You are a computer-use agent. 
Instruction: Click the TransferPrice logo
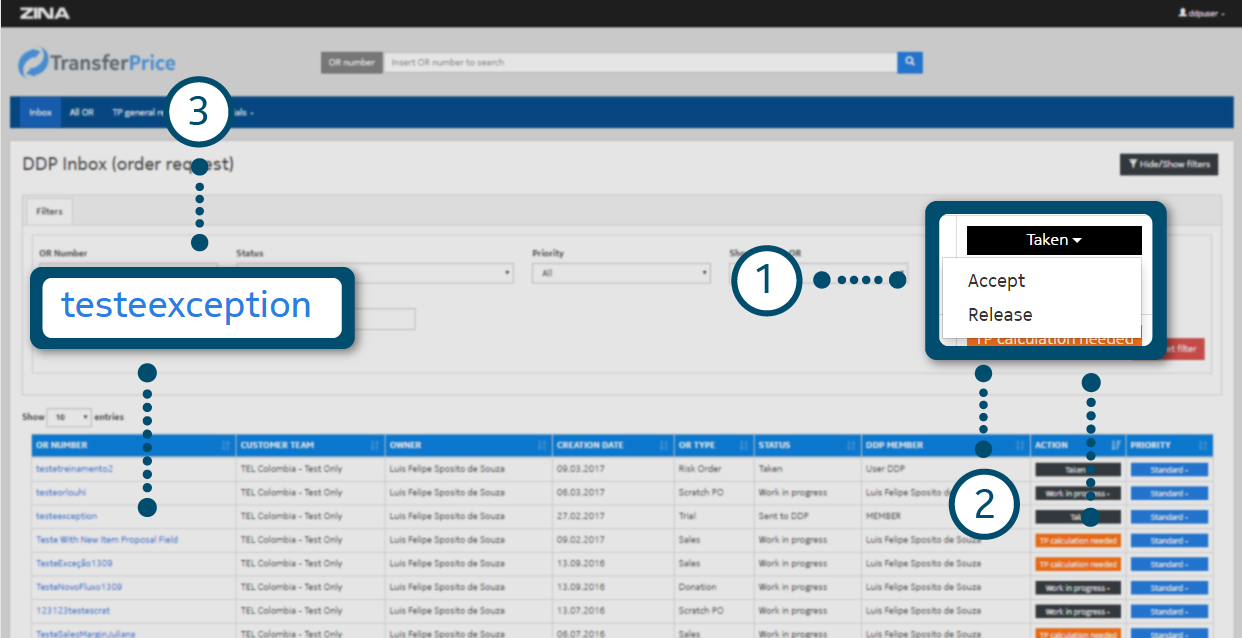coord(97,63)
